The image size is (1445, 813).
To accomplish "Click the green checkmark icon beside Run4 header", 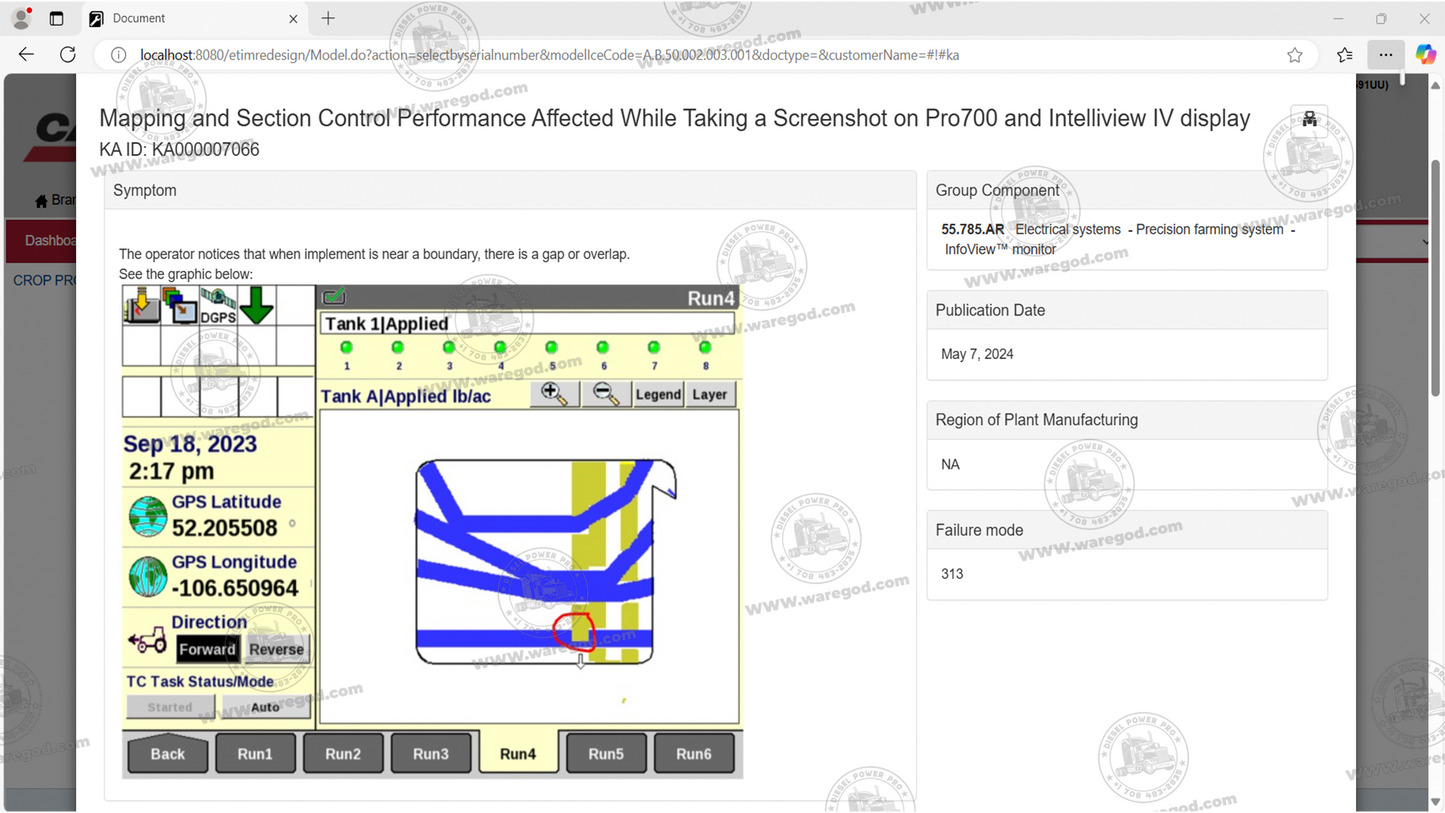I will pos(334,296).
